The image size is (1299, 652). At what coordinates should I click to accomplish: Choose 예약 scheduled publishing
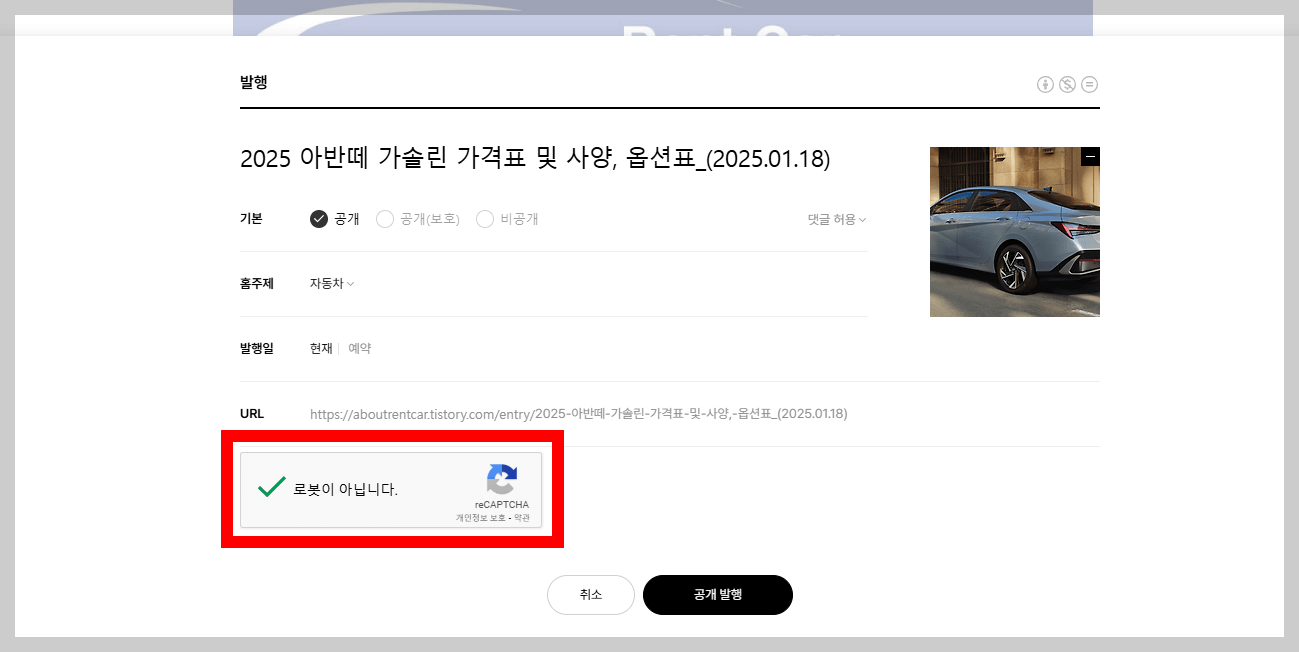[x=359, y=349]
